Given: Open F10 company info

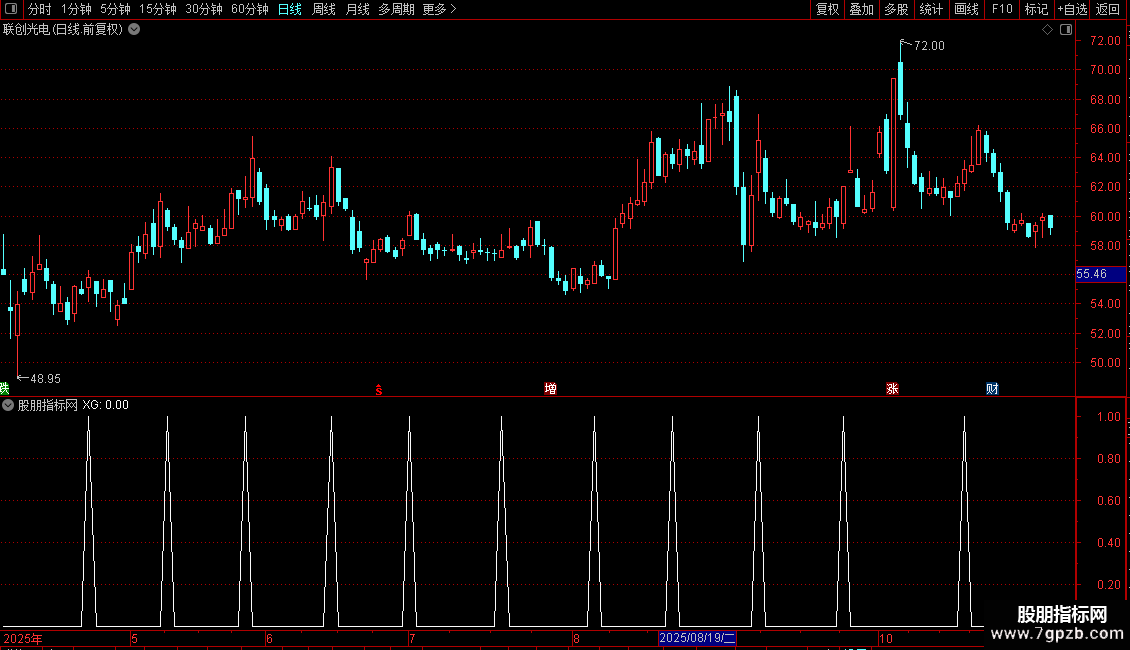Looking at the screenshot, I should tap(1002, 9).
